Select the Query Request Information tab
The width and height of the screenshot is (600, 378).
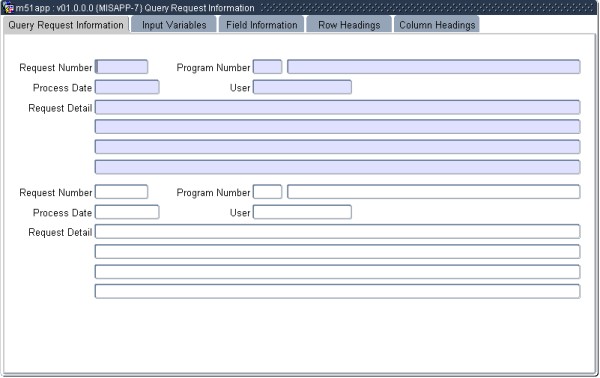(x=66, y=25)
